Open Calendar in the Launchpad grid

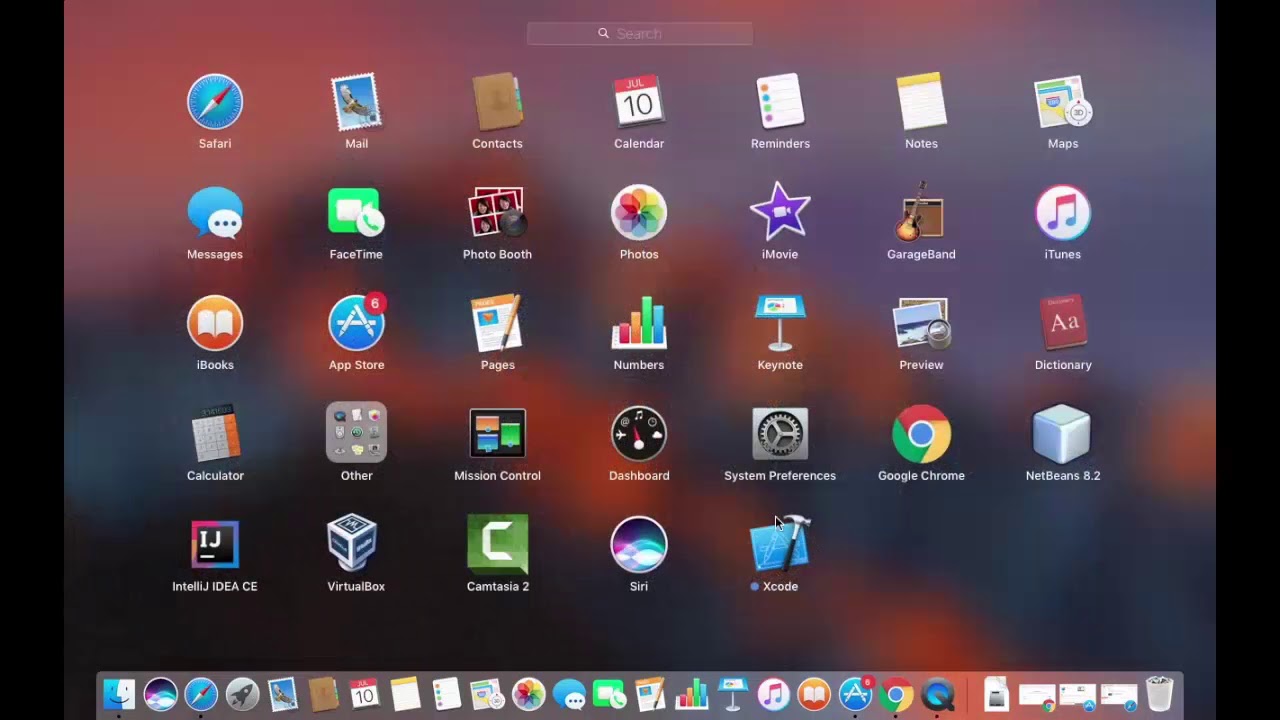coord(639,102)
